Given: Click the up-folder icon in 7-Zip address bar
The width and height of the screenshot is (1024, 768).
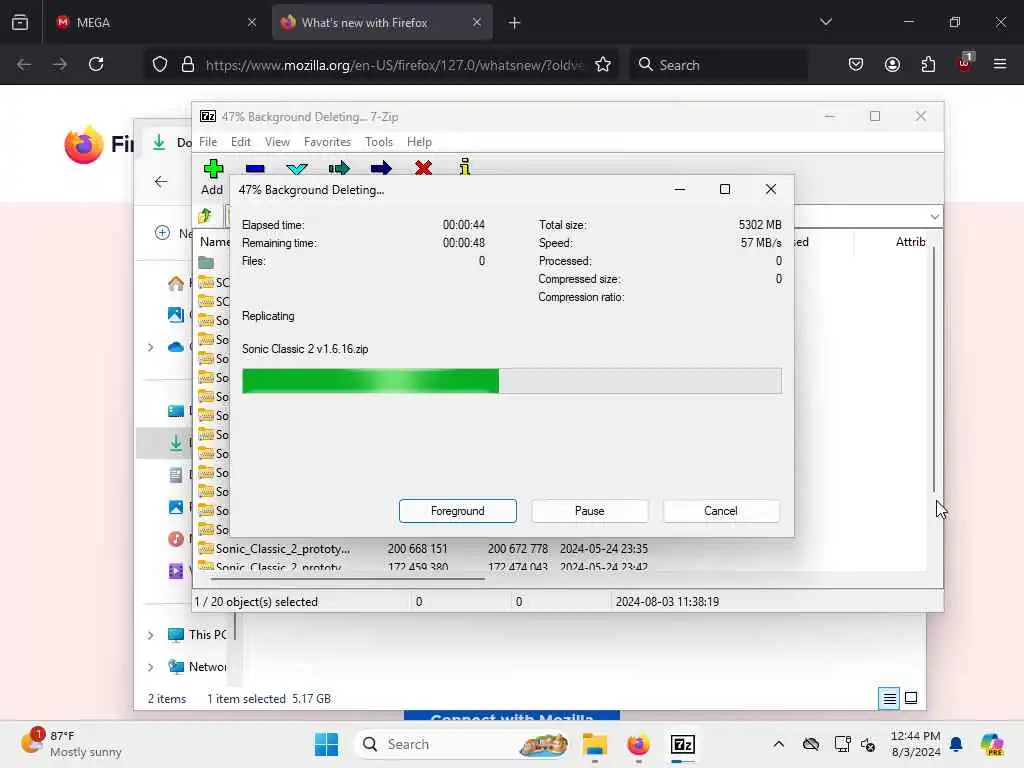Looking at the screenshot, I should [x=205, y=216].
